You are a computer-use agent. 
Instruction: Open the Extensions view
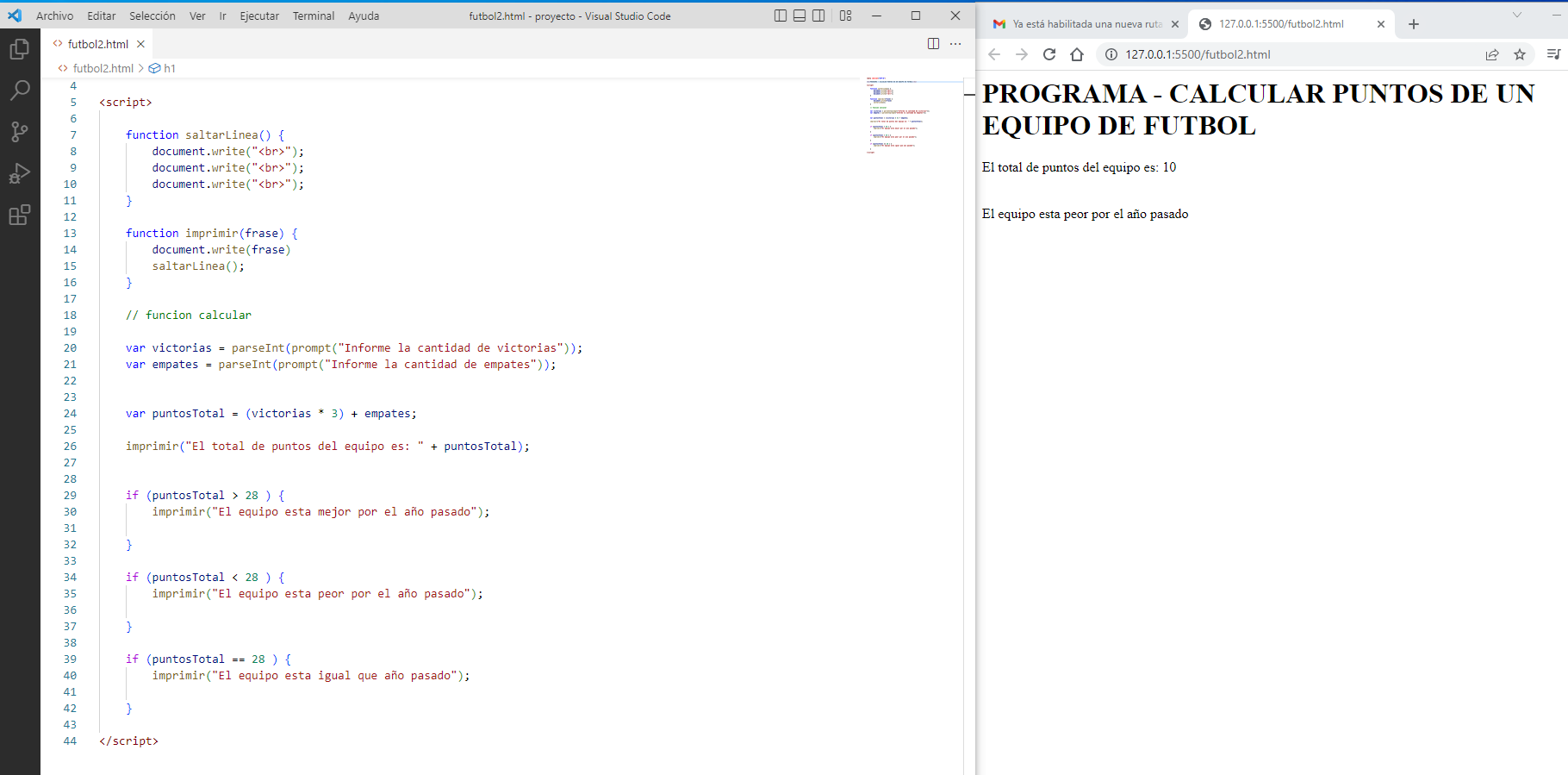(20, 215)
